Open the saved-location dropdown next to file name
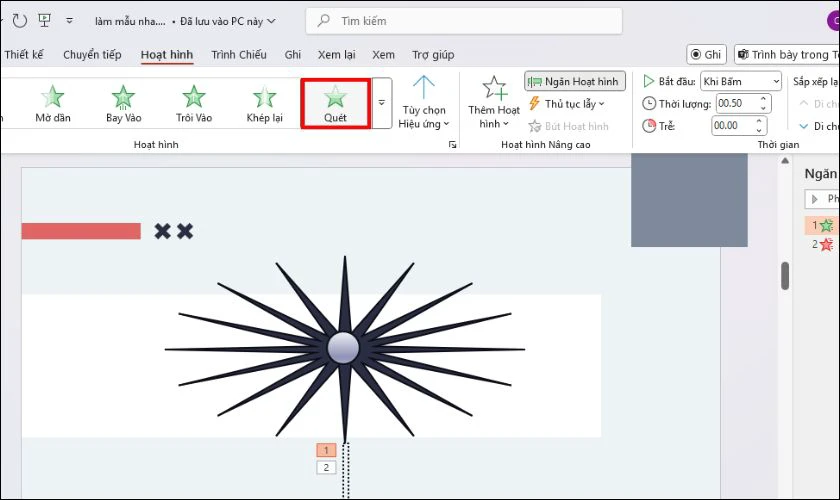Viewport: 840px width, 500px height. (x=272, y=21)
